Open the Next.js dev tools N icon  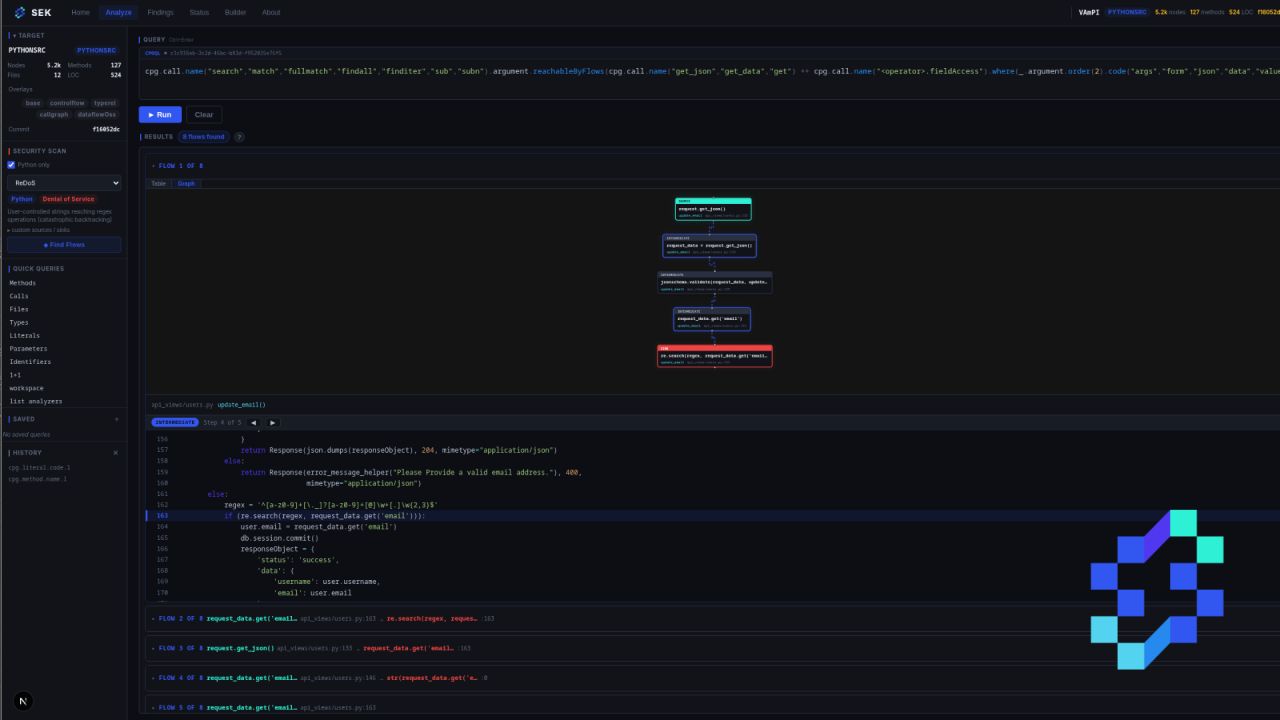[23, 701]
